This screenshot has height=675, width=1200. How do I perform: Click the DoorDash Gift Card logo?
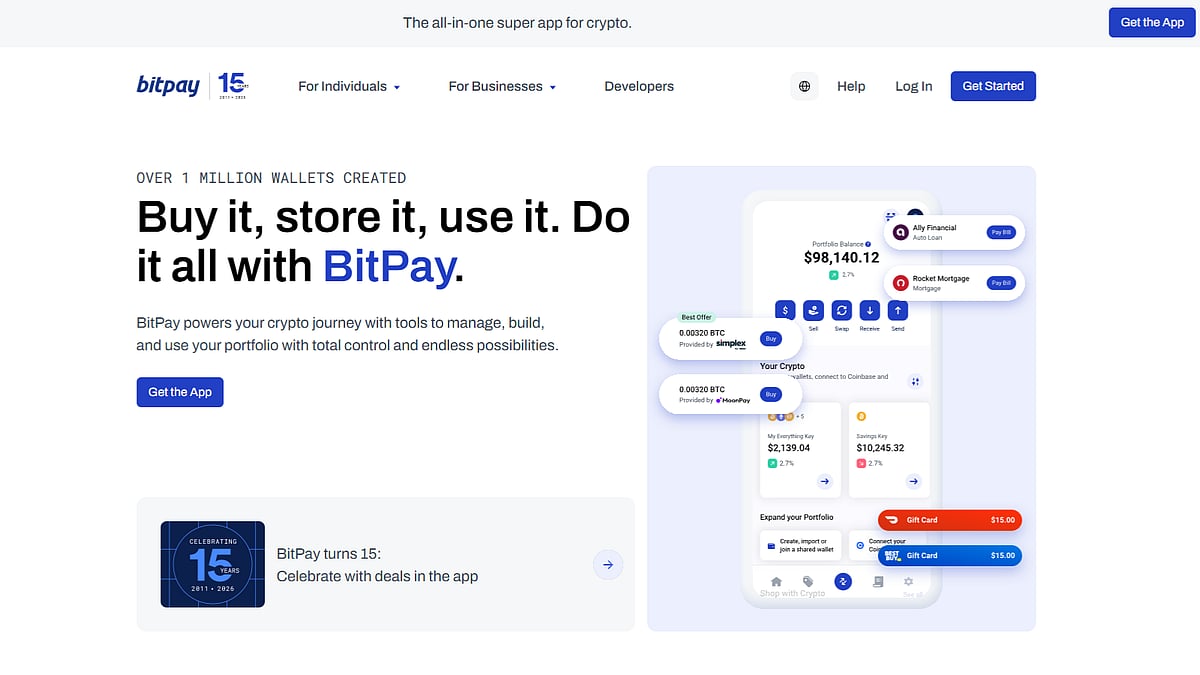(892, 520)
